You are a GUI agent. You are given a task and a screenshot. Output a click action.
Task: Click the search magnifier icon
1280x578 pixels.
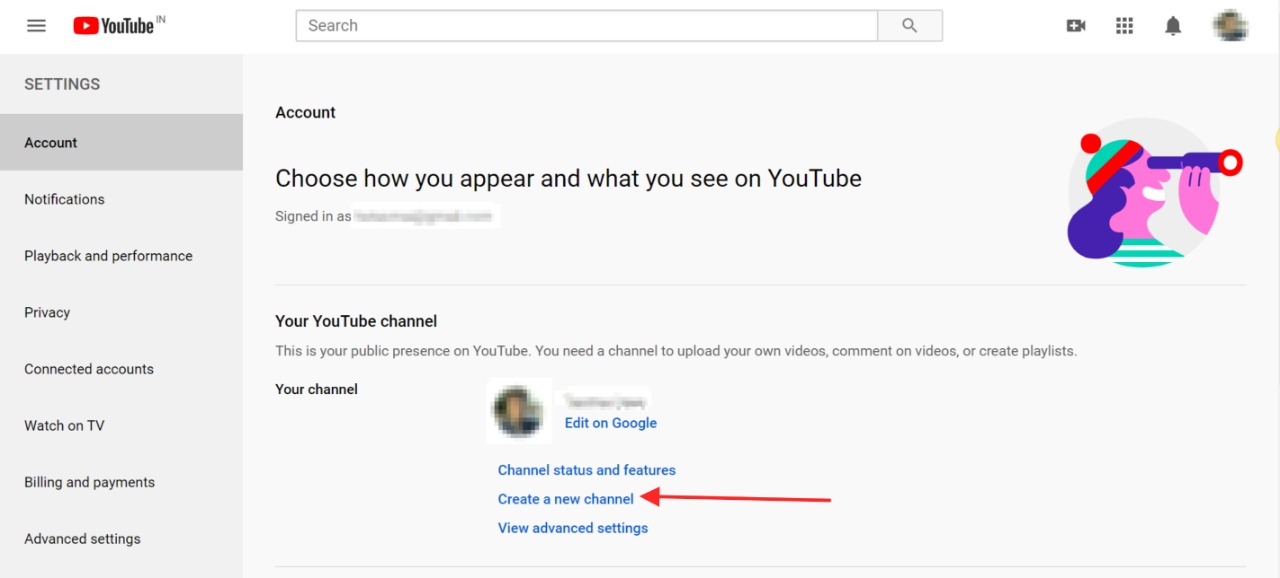(x=909, y=25)
